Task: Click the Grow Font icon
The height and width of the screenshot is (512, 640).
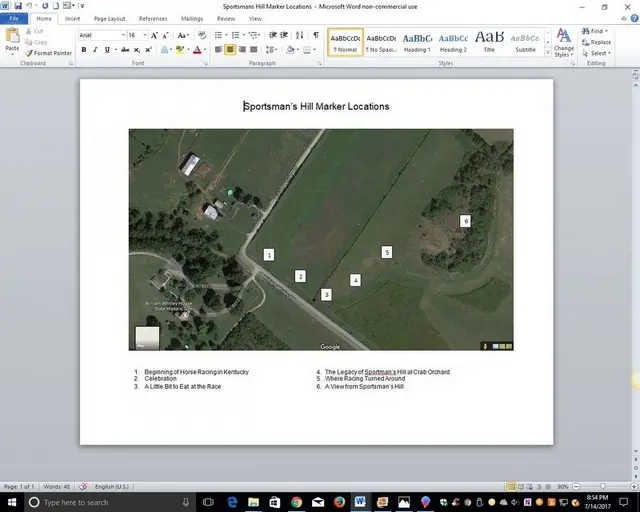Action: coord(154,36)
